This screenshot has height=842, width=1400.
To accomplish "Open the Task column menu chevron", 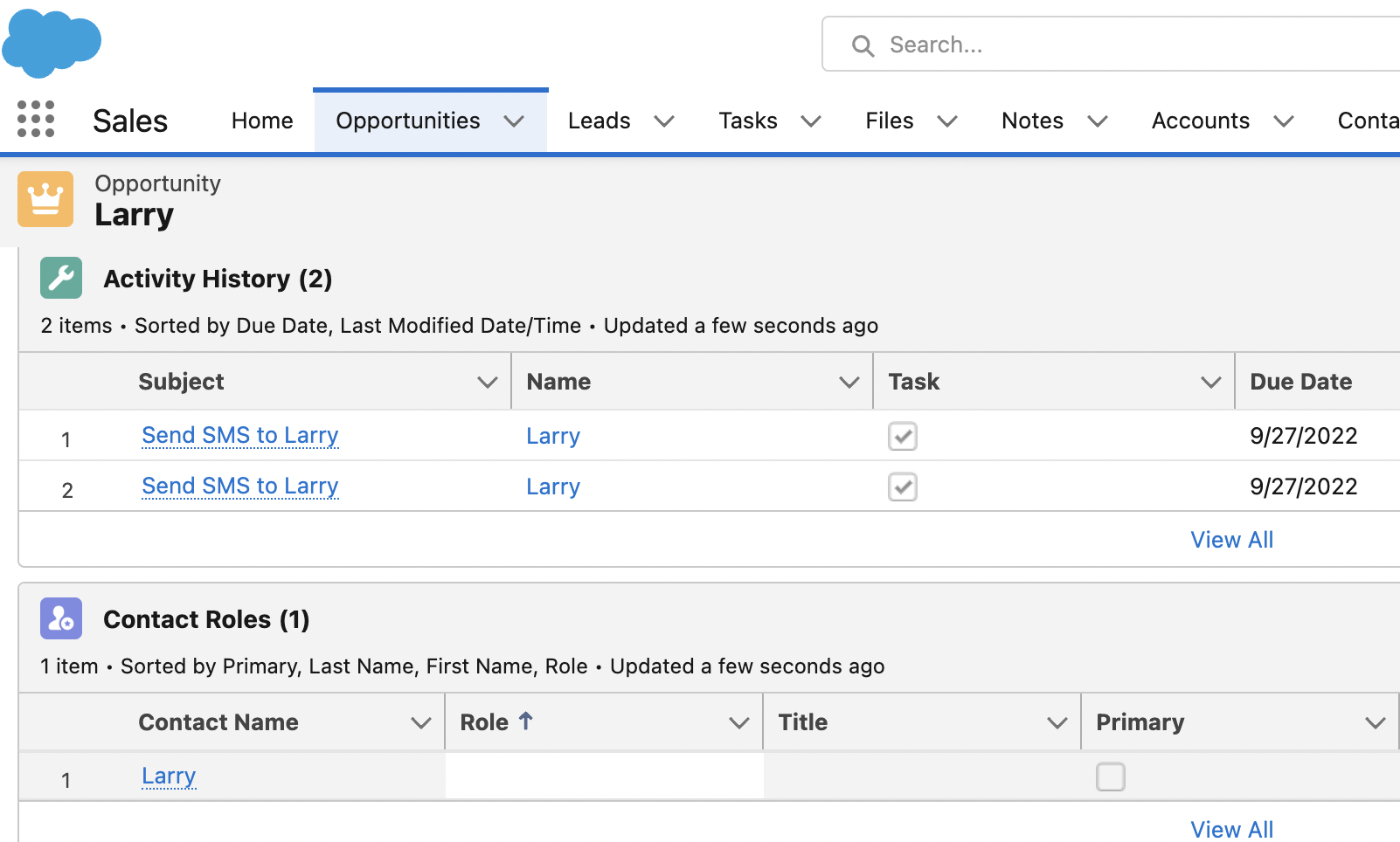I will coord(1211,382).
